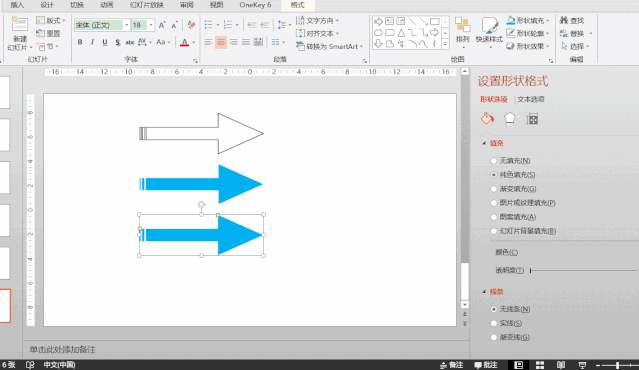The image size is (639, 370).
Task: Toggle Bold formatting in font group
Action: (x=80, y=42)
